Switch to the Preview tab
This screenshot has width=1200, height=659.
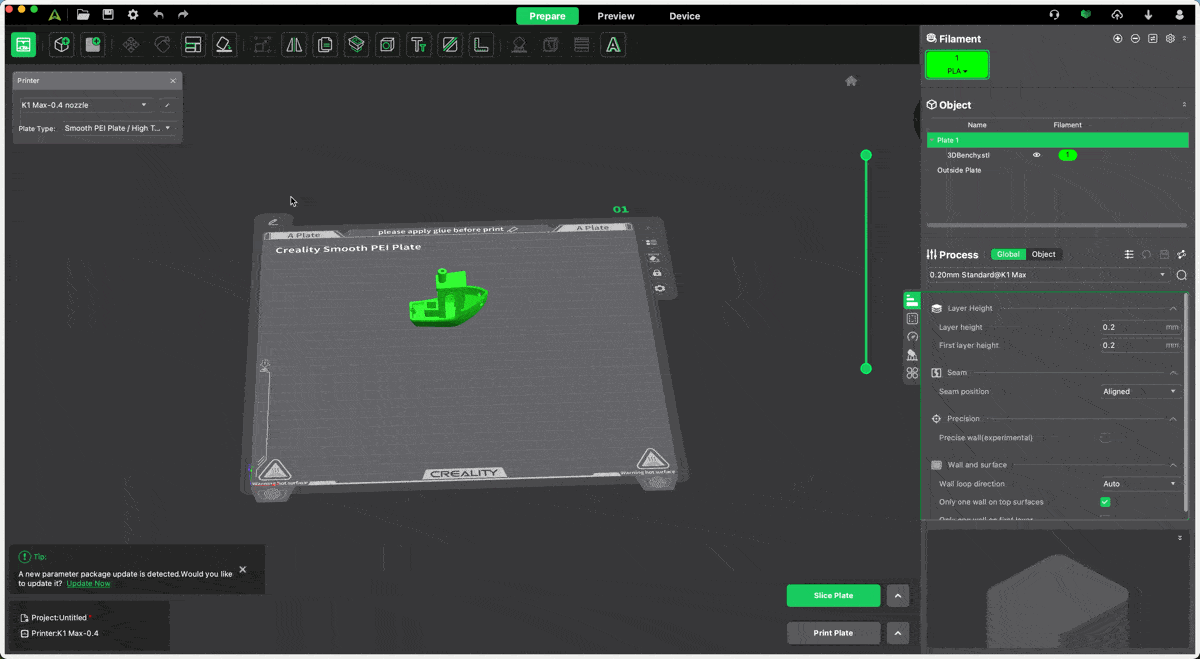pos(615,16)
